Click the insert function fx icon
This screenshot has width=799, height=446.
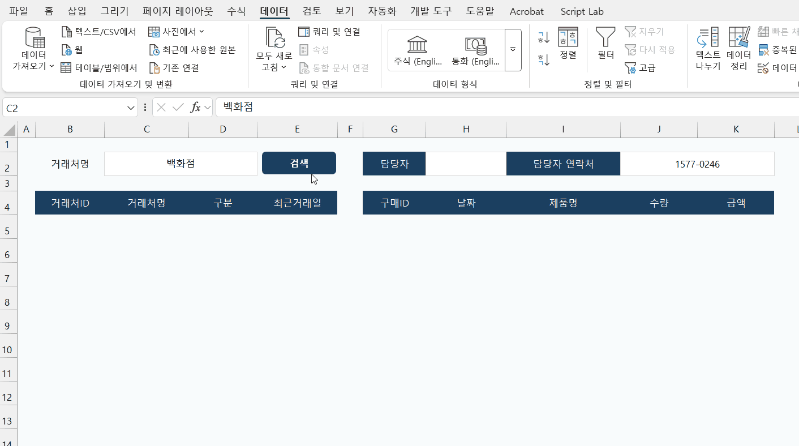(x=195, y=107)
